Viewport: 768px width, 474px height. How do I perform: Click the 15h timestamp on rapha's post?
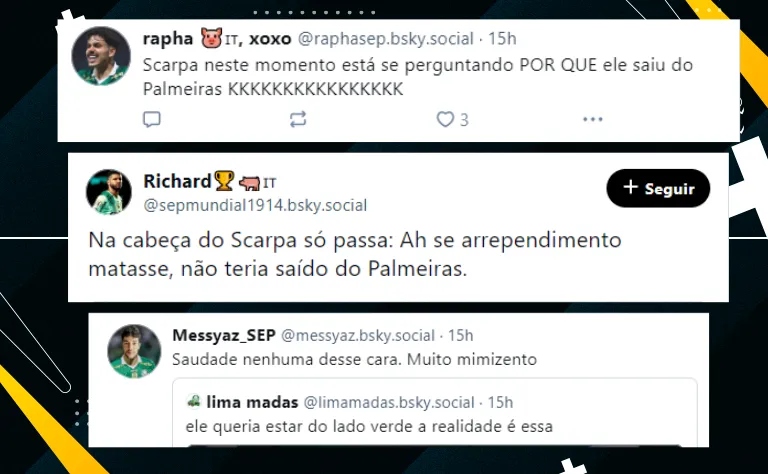tap(502, 39)
